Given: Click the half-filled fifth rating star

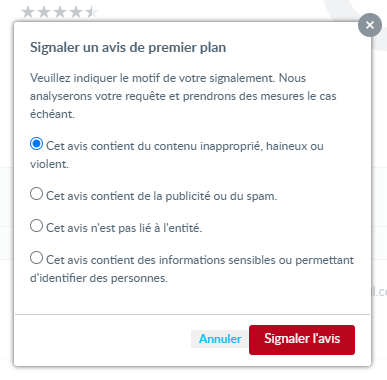Looking at the screenshot, I should [x=92, y=13].
